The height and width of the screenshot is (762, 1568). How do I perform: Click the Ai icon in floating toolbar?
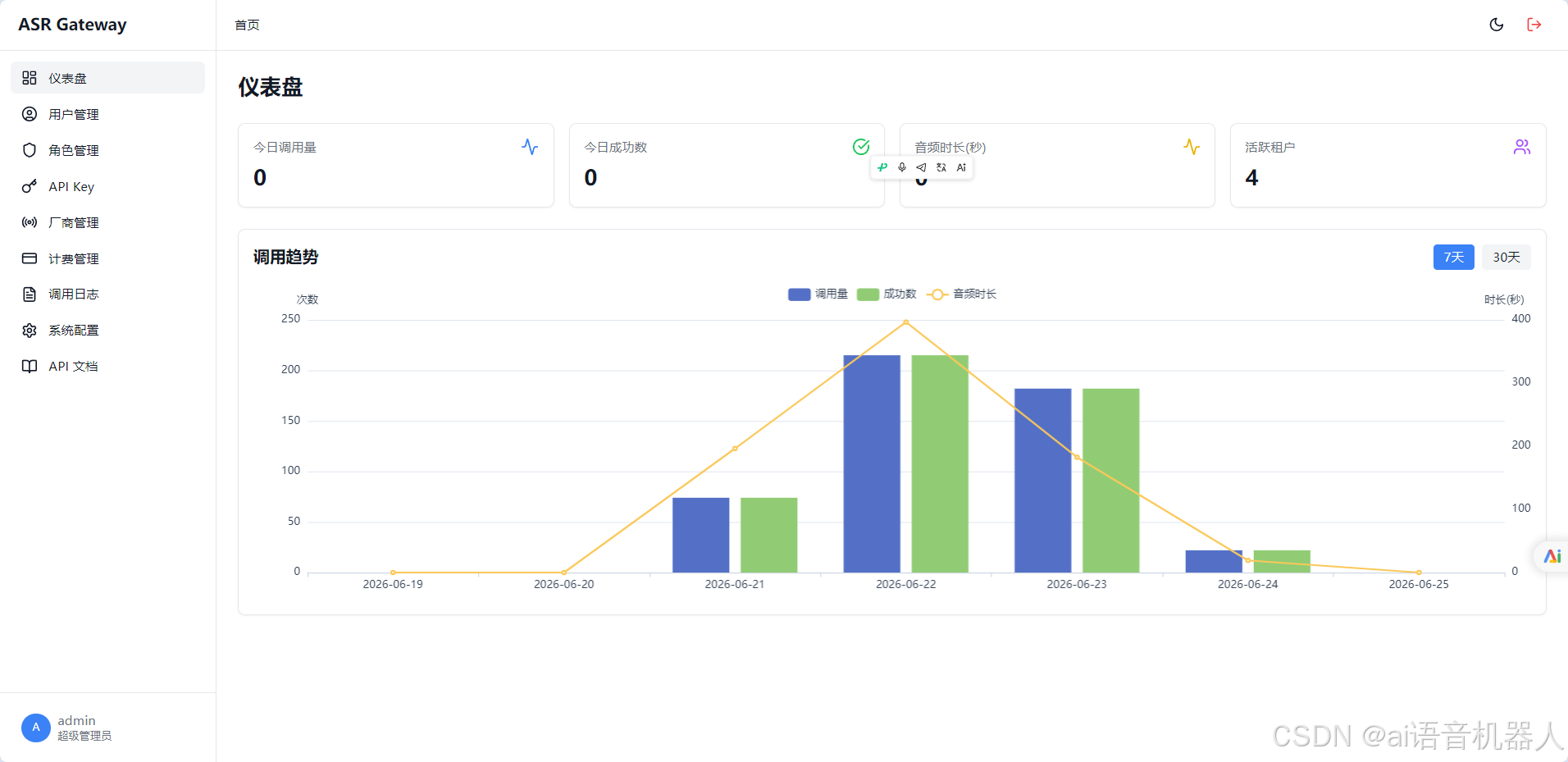tap(961, 167)
